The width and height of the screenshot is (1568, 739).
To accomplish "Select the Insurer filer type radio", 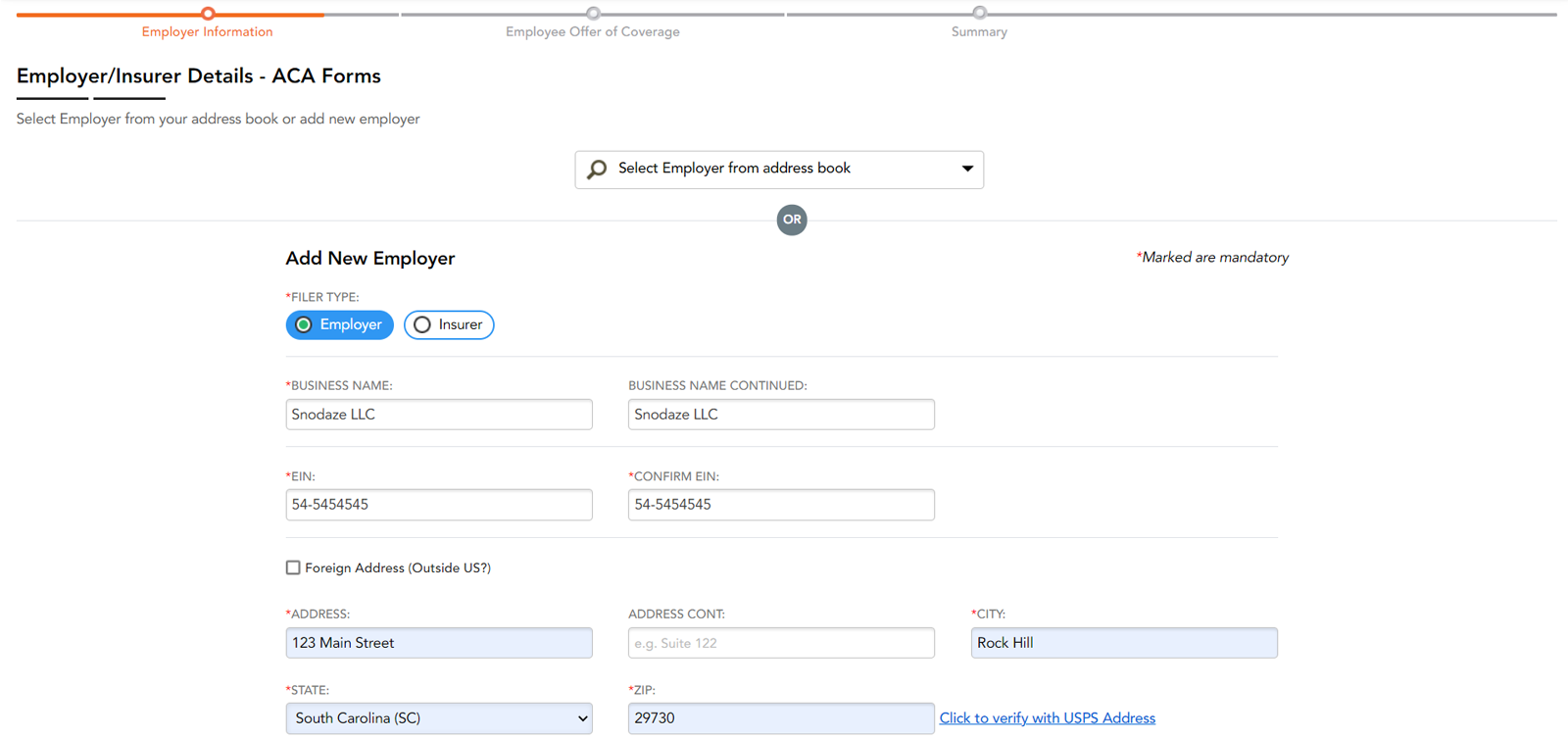I will pyautogui.click(x=422, y=324).
